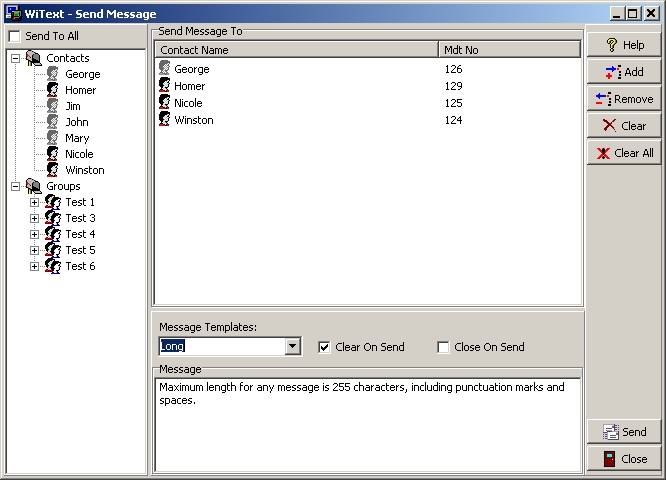The image size is (666, 480).
Task: Sort by the Contact Name column header
Action: pos(296,50)
